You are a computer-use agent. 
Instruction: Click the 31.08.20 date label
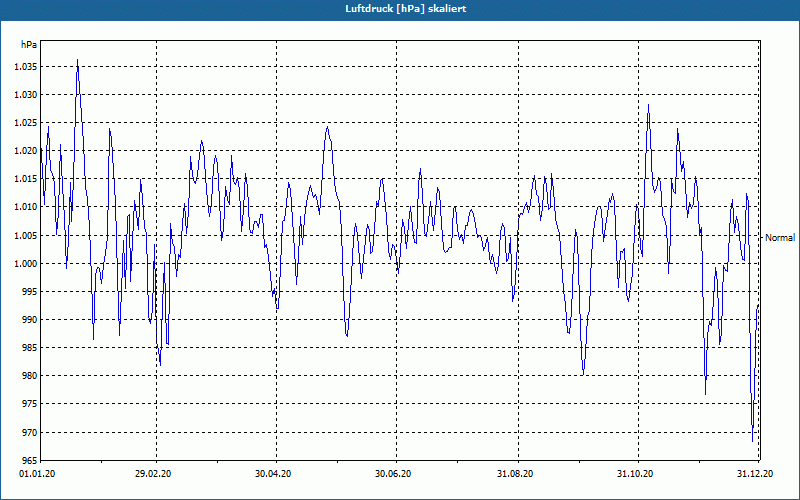tap(515, 474)
